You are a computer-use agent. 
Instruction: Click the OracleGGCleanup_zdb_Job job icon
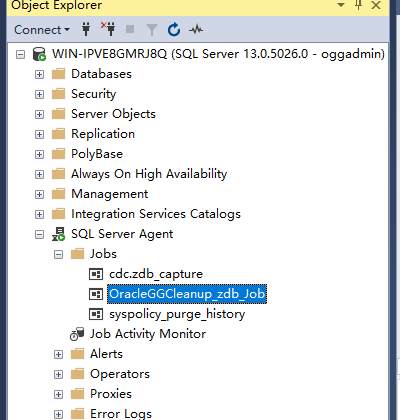(x=96, y=294)
